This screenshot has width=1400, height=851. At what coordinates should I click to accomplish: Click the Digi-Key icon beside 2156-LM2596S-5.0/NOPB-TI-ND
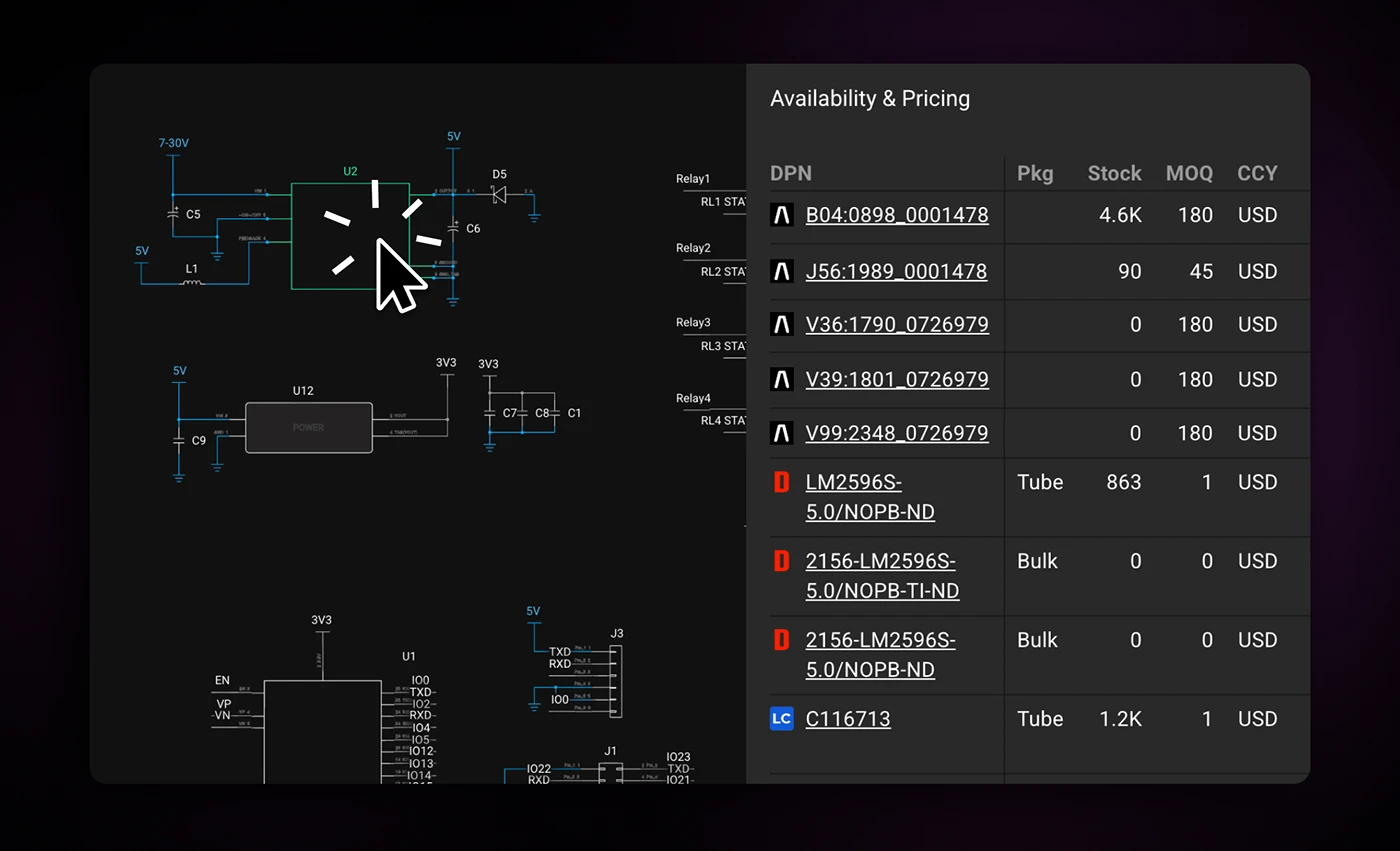(783, 561)
